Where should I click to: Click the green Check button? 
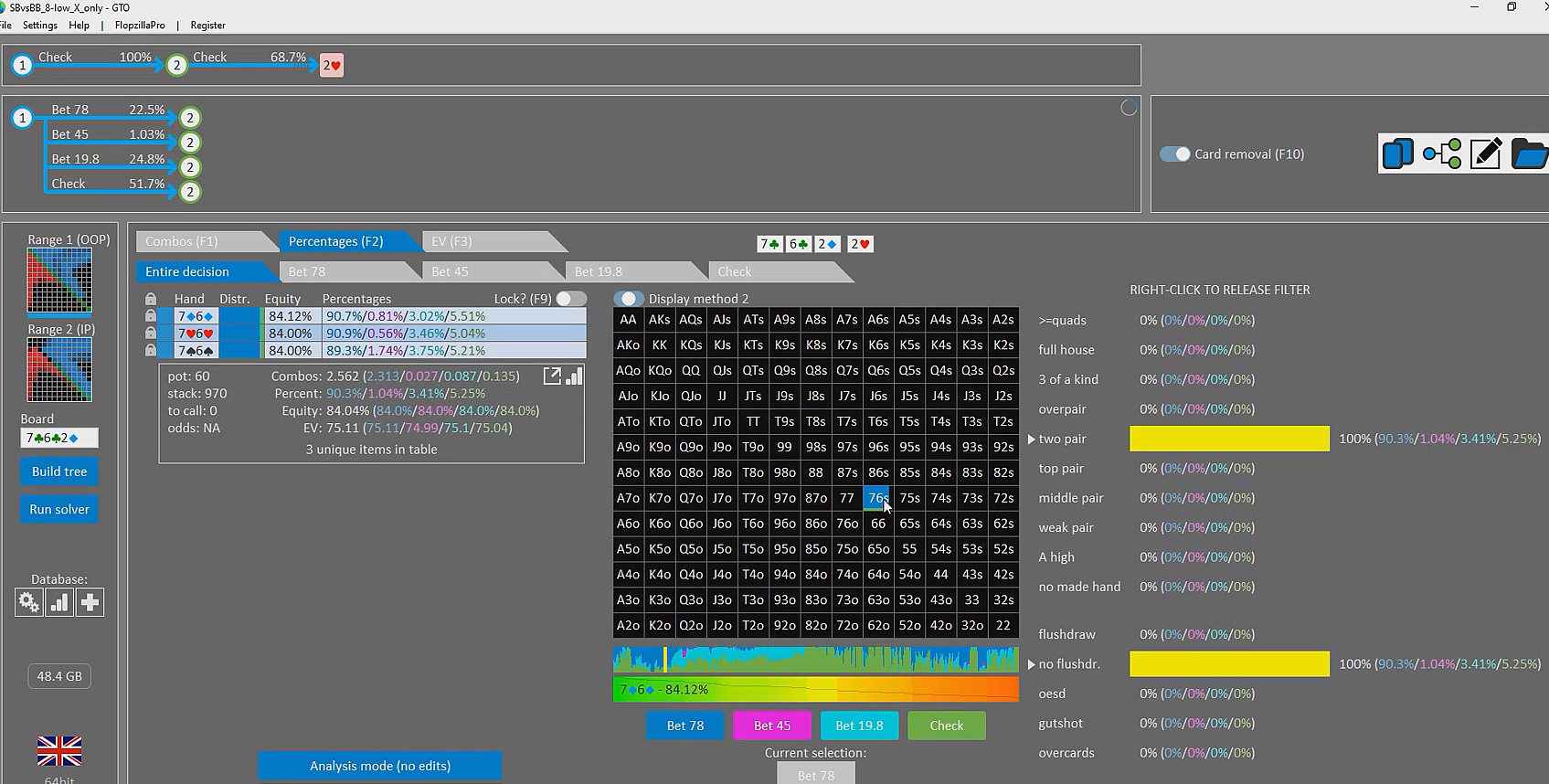point(947,726)
